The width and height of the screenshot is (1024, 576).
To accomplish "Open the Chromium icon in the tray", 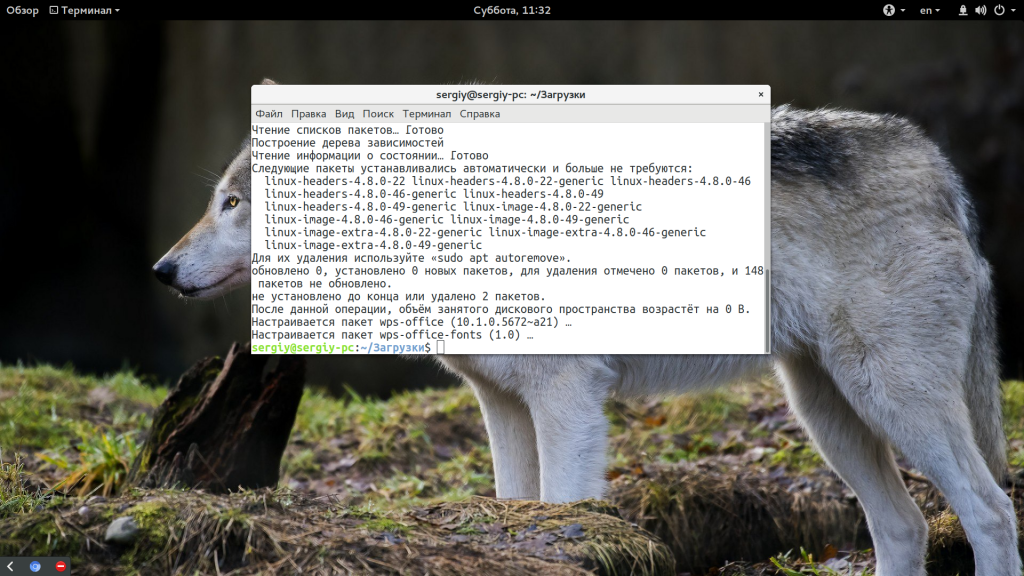I will click(x=35, y=566).
